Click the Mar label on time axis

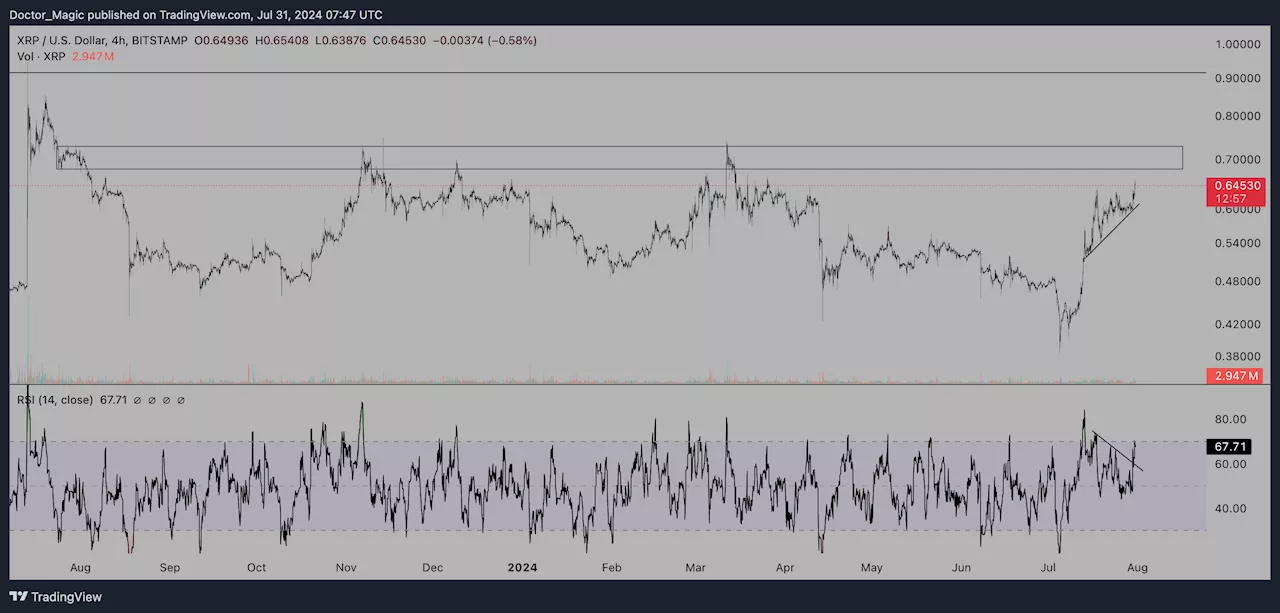pyautogui.click(x=694, y=568)
